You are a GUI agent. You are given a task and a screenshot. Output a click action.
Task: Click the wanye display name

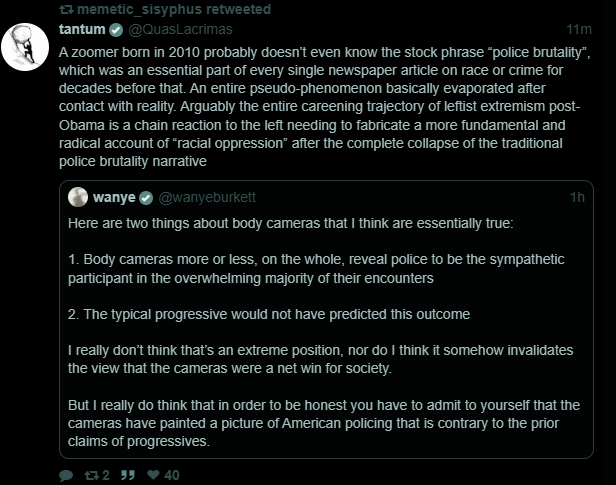(114, 197)
